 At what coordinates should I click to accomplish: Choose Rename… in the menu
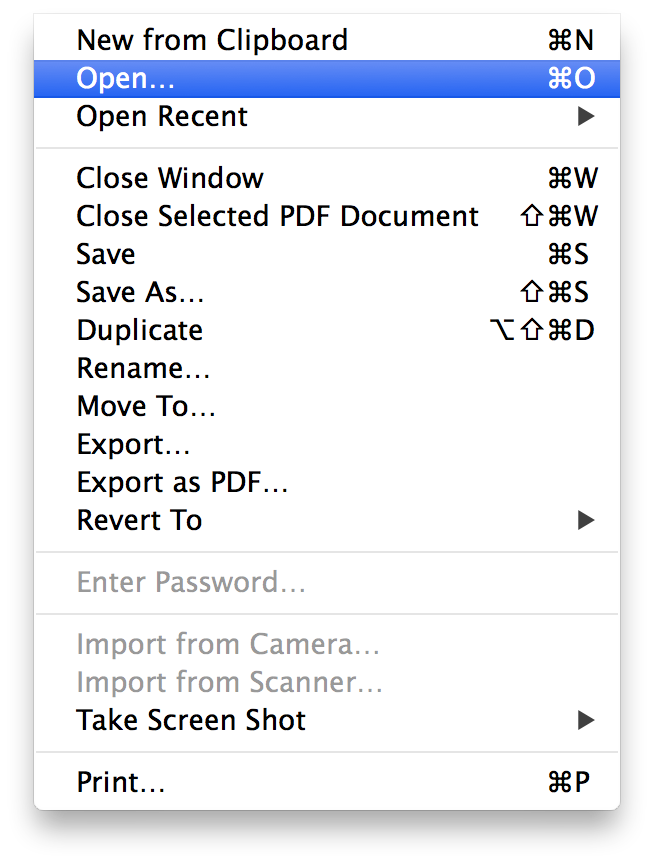tap(143, 368)
